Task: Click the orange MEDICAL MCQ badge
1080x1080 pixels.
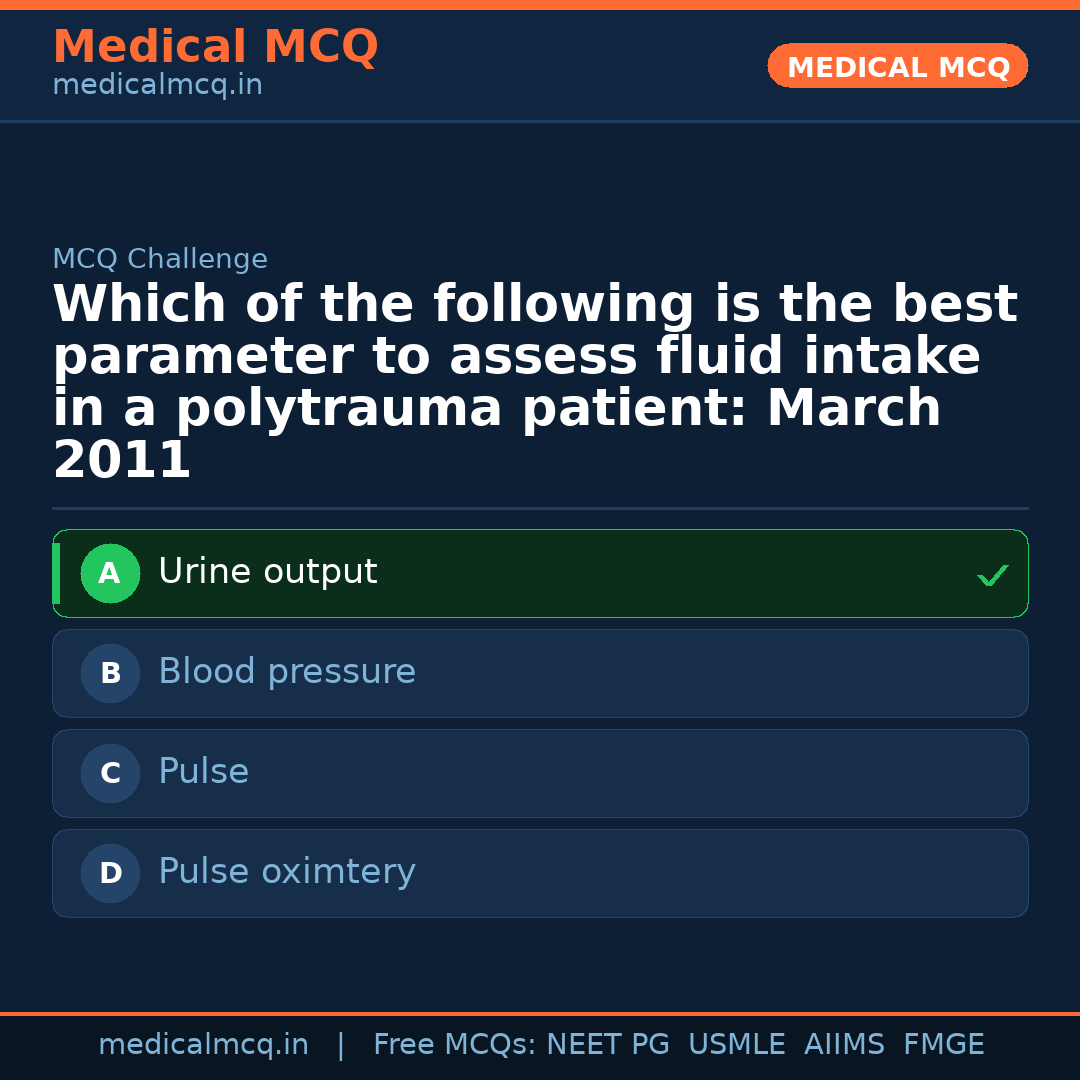Action: pos(897,66)
